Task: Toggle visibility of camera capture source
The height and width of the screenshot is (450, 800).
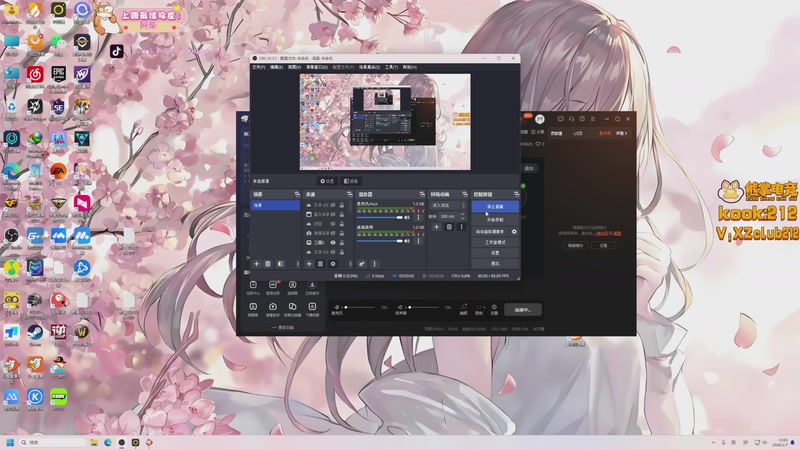Action: (333, 233)
